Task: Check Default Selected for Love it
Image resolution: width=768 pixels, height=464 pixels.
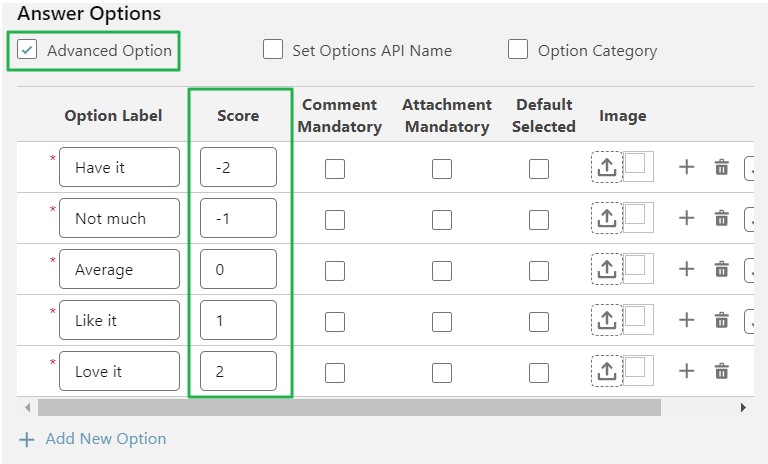Action: point(539,373)
